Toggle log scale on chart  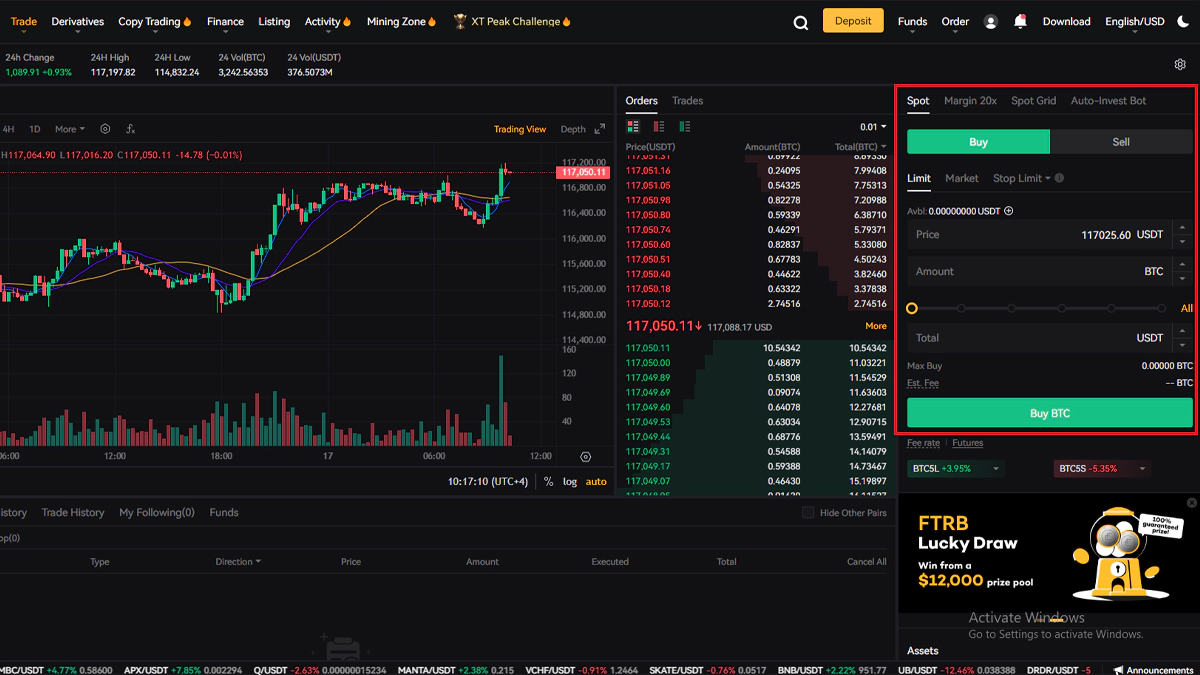click(x=570, y=482)
